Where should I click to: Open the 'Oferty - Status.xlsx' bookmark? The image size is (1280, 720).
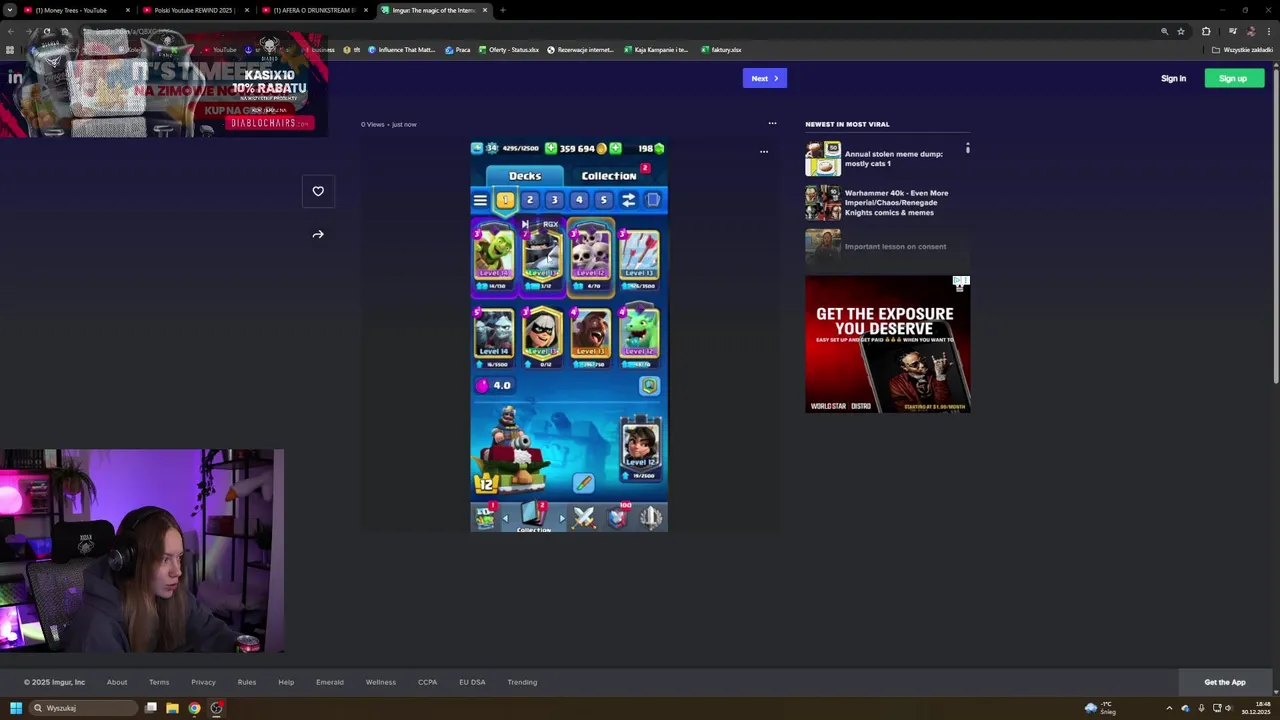point(509,49)
